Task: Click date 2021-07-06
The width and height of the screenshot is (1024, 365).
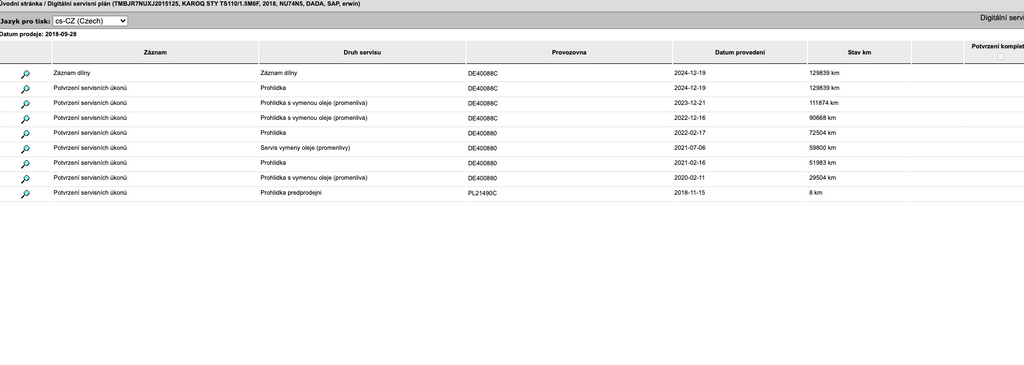Action: pos(690,148)
